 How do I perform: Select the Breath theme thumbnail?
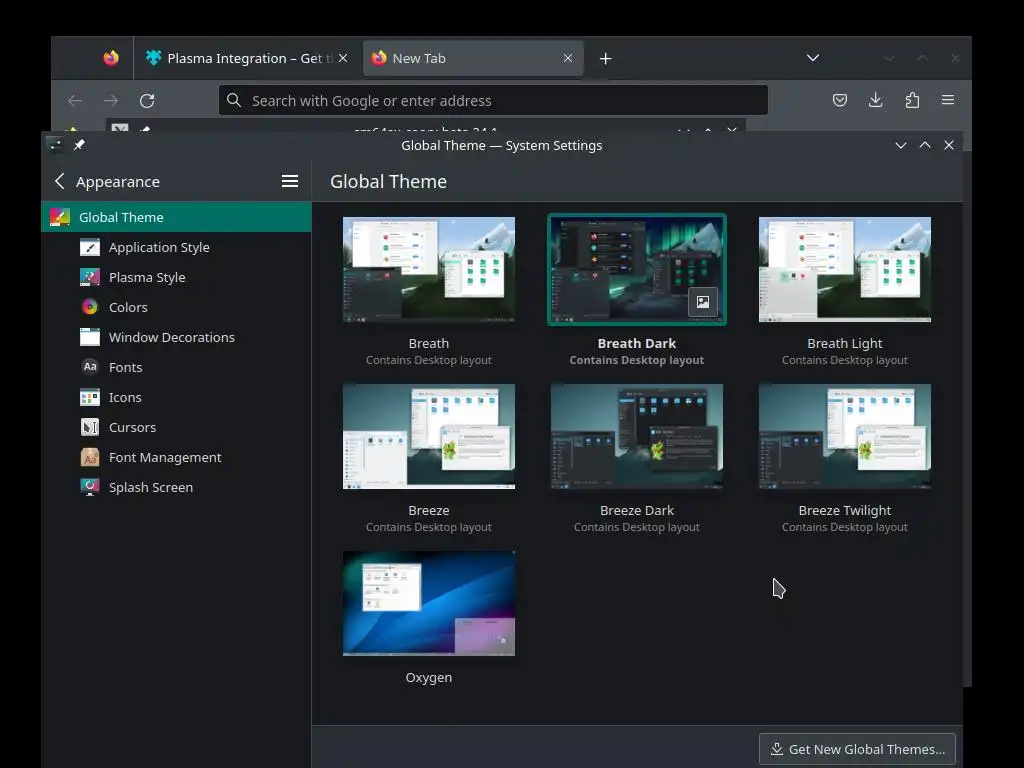[428, 270]
